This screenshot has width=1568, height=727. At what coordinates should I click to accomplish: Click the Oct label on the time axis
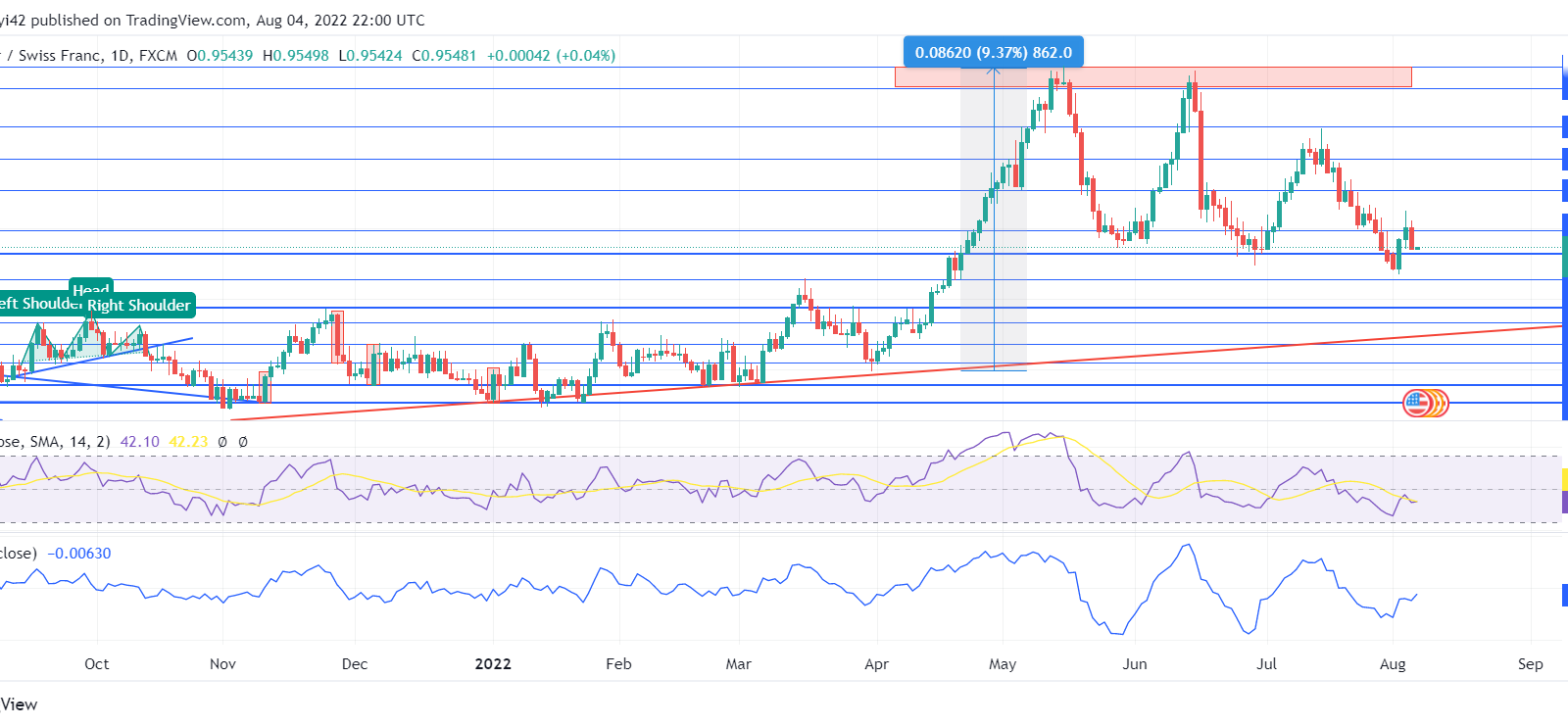pyautogui.click(x=97, y=664)
